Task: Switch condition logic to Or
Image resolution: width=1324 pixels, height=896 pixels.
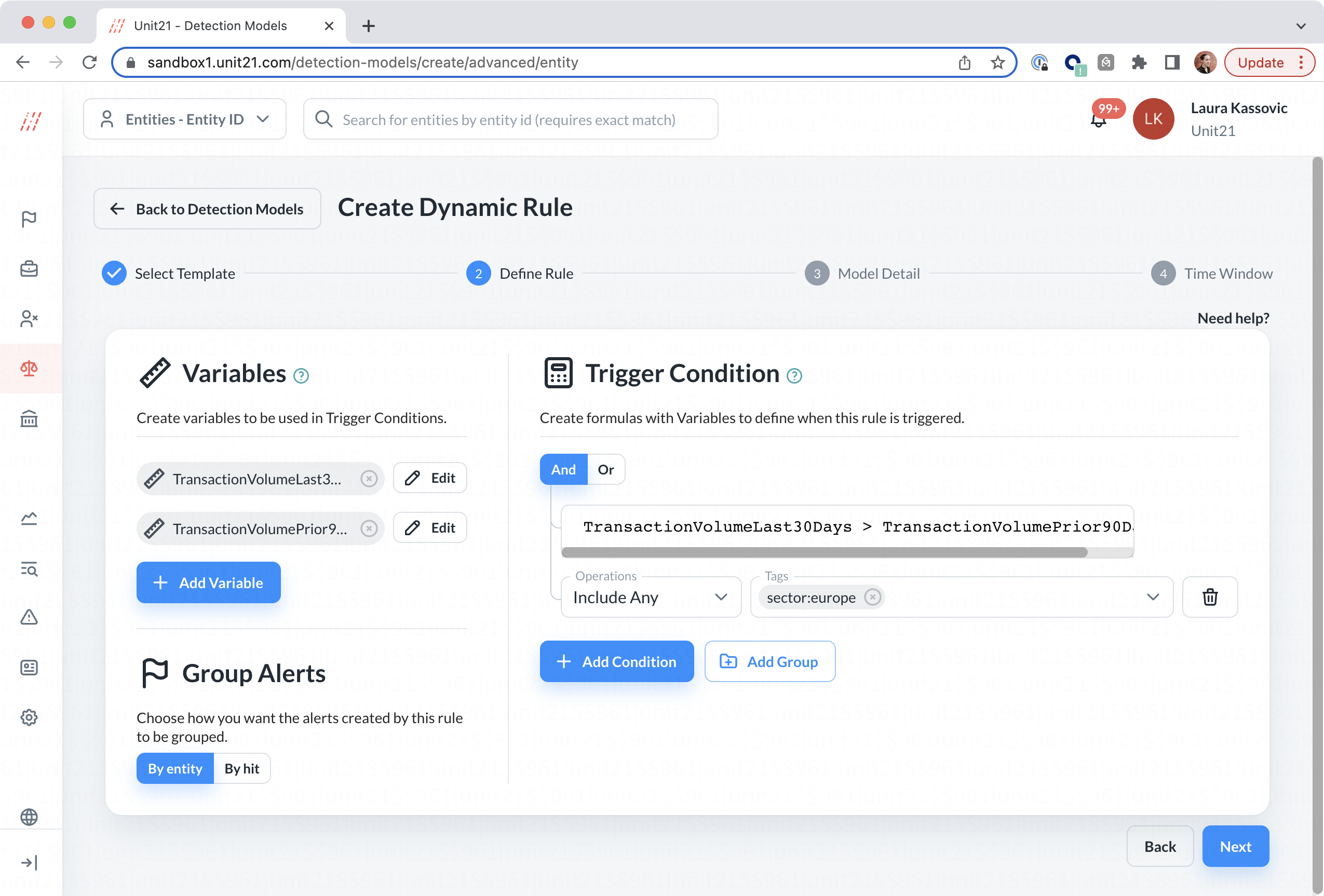Action: pos(605,469)
